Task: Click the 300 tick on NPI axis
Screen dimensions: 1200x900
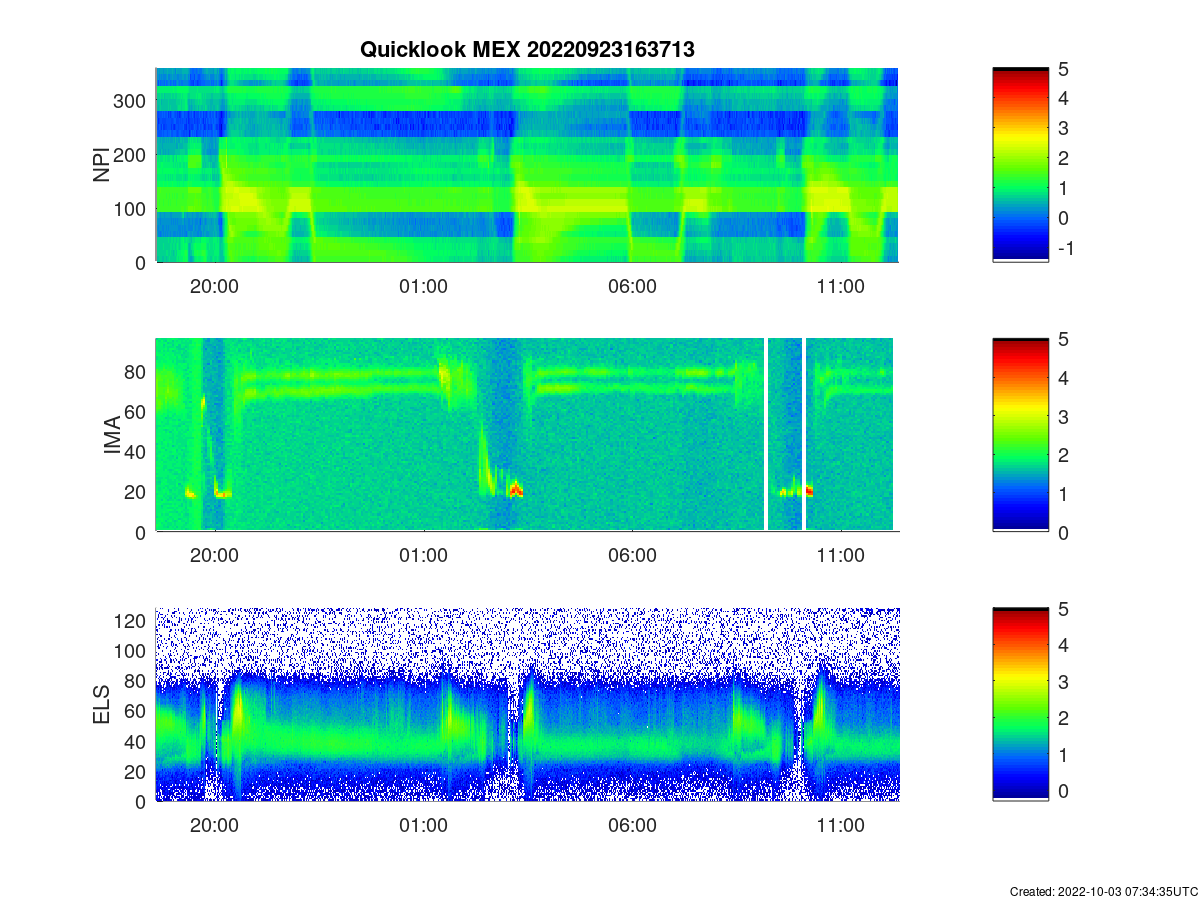Action: pos(132,100)
